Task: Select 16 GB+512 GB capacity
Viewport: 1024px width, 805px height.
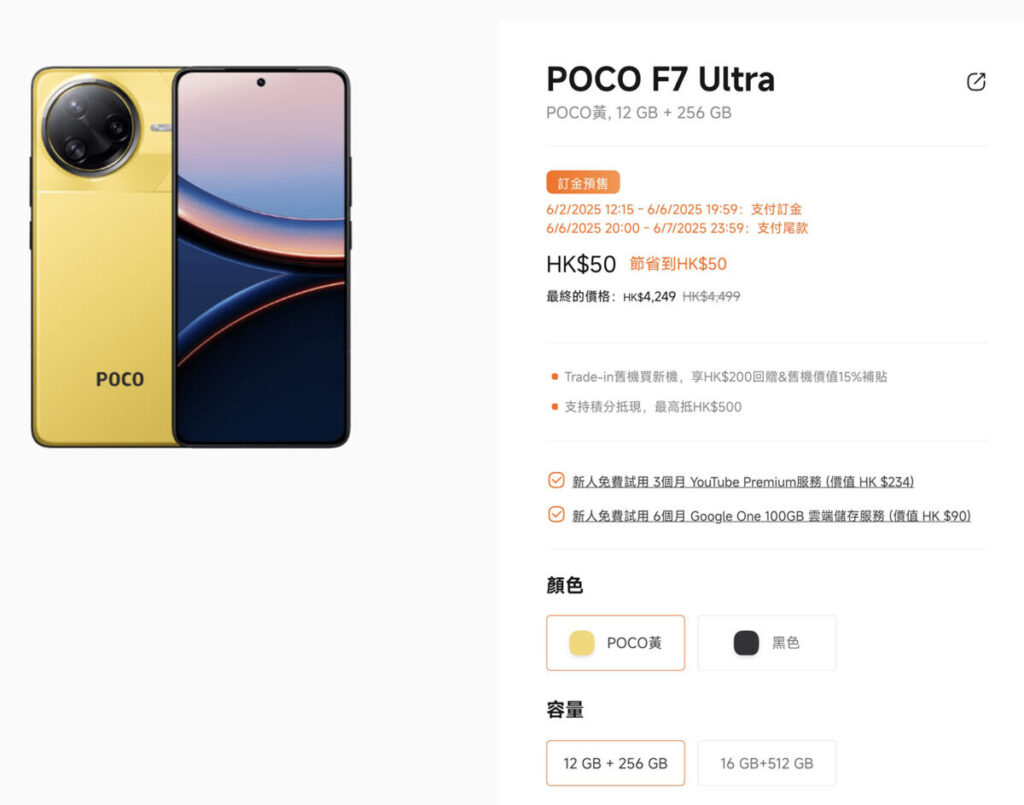Action: (767, 763)
